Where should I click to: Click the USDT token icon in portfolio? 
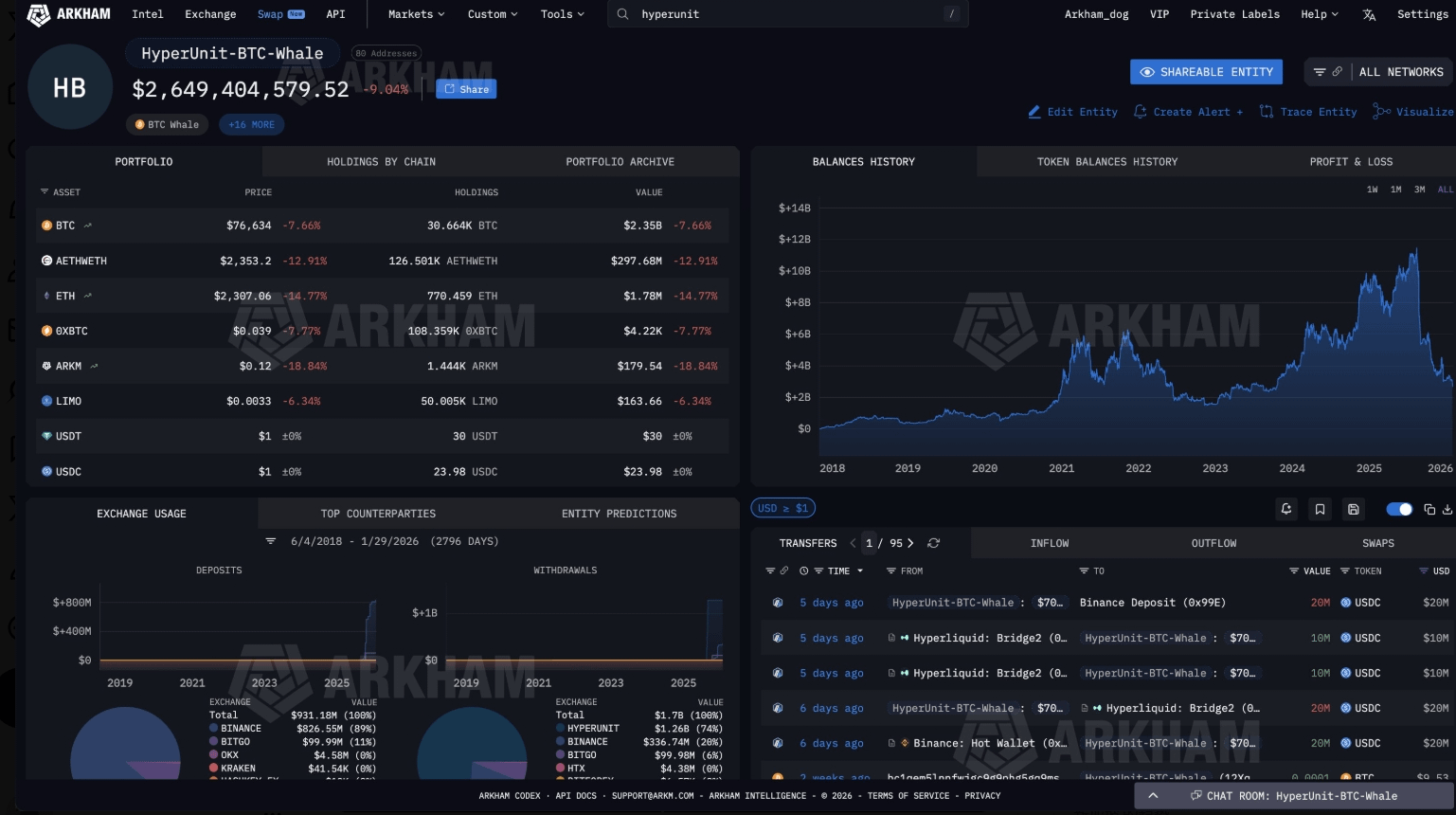[x=46, y=436]
